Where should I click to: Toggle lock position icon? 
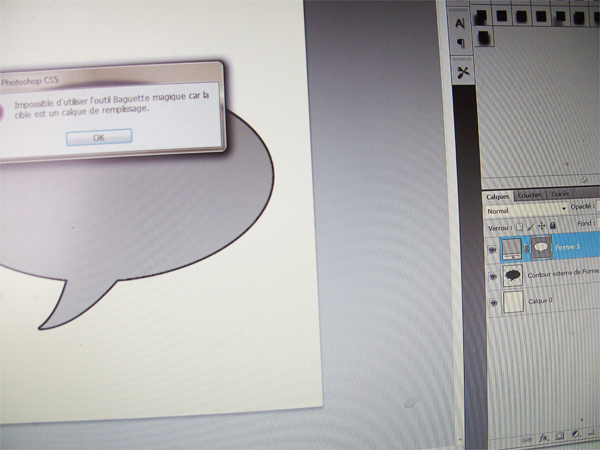541,226
